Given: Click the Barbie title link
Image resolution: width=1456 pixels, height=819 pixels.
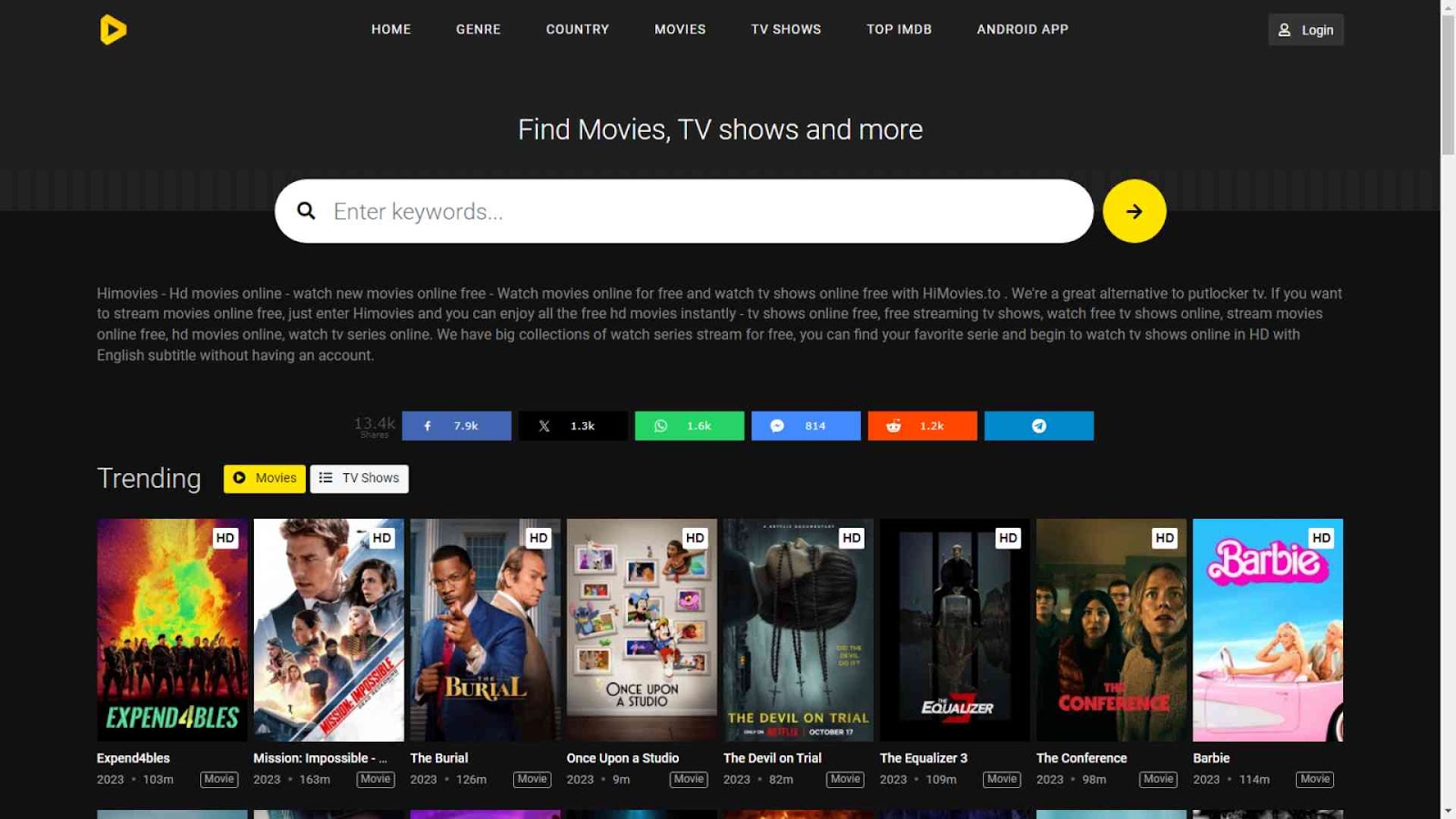Looking at the screenshot, I should tap(1211, 758).
